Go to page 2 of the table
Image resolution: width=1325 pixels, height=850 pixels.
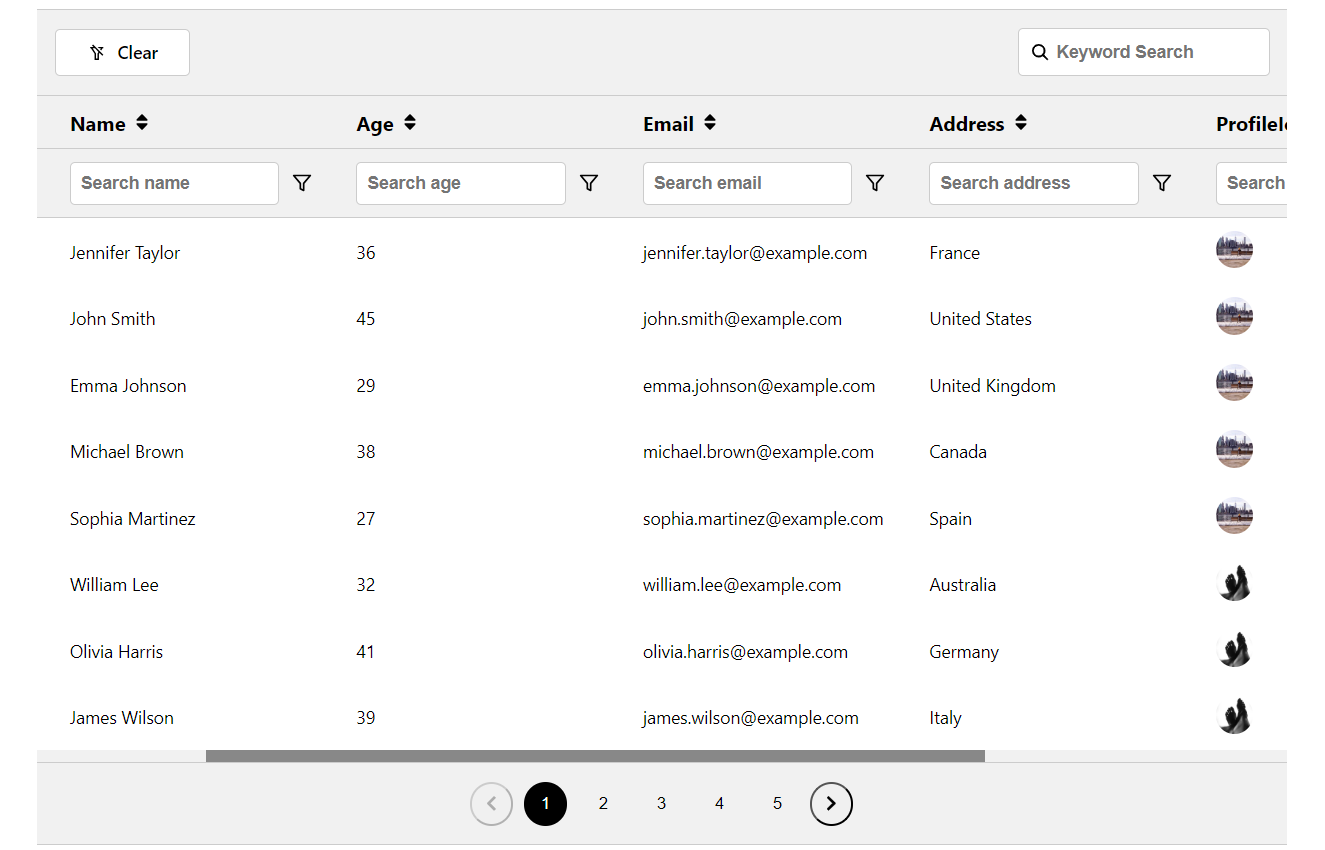coord(603,804)
